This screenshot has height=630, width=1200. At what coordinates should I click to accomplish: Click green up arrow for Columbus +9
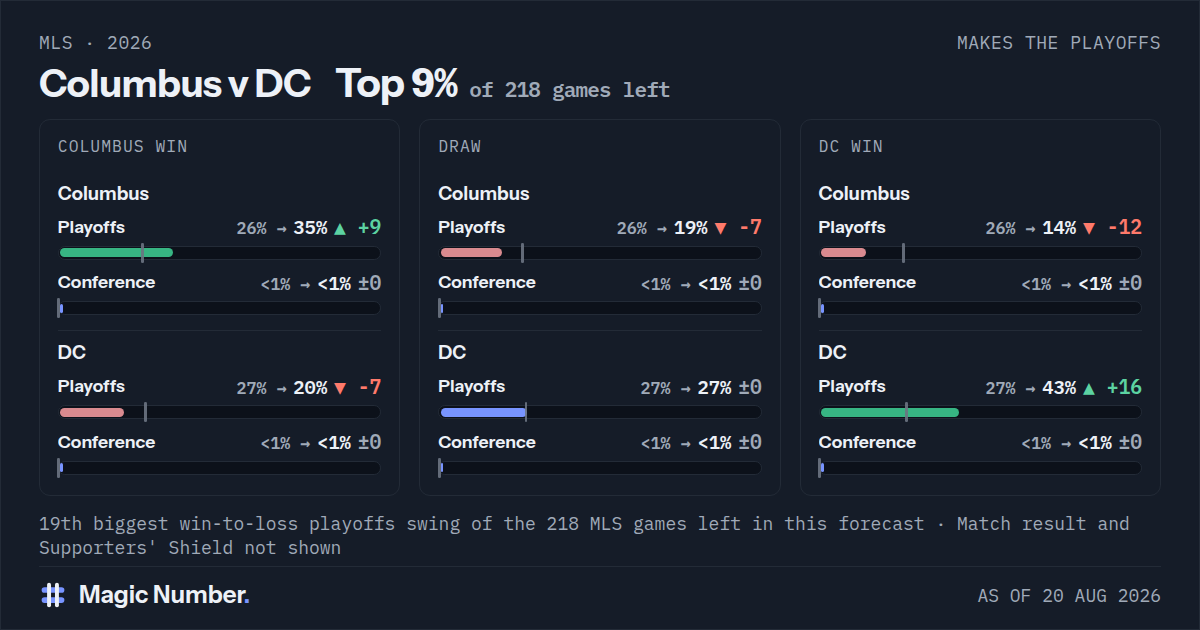pyautogui.click(x=340, y=228)
